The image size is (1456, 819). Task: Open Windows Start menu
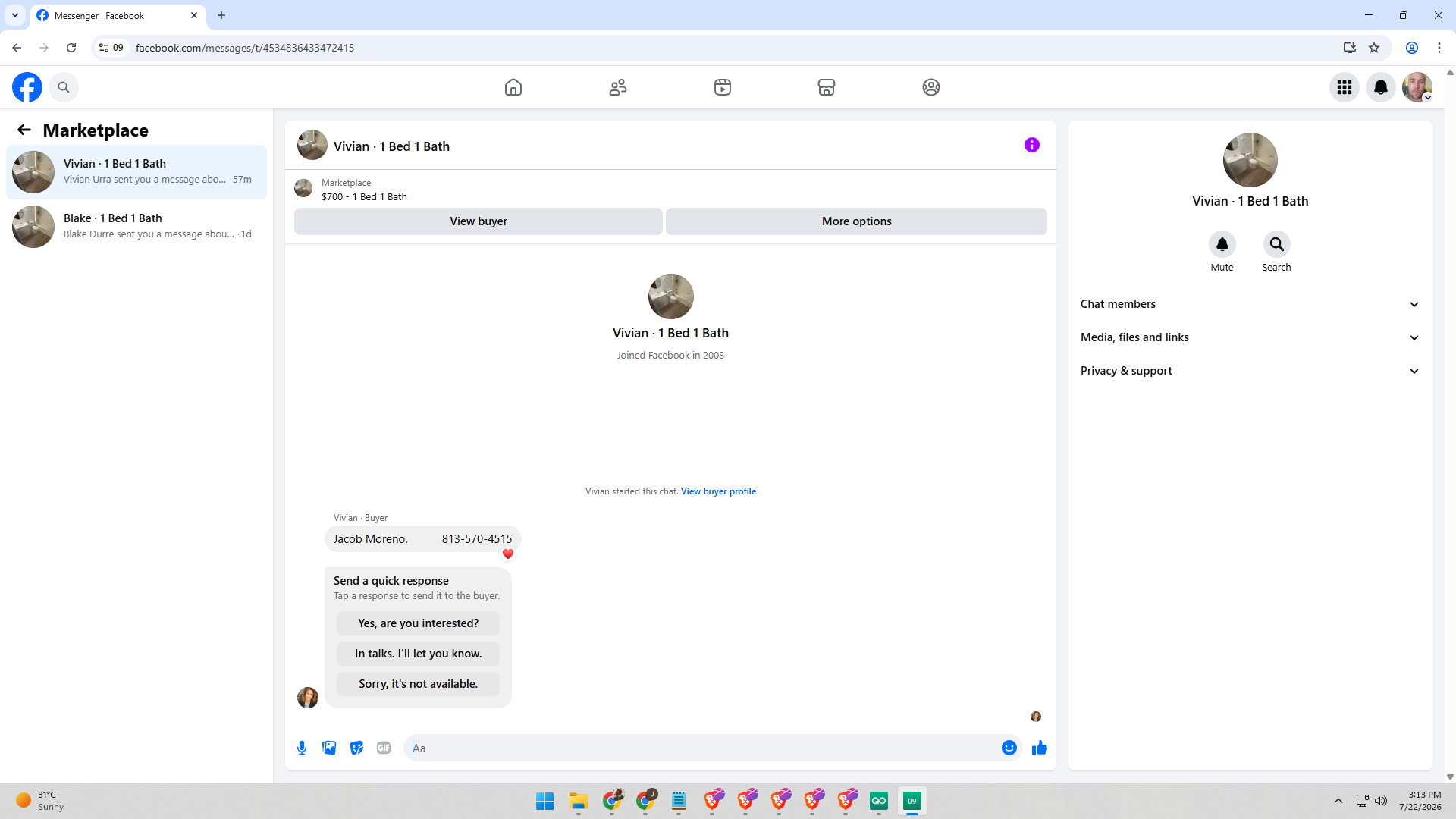click(544, 801)
